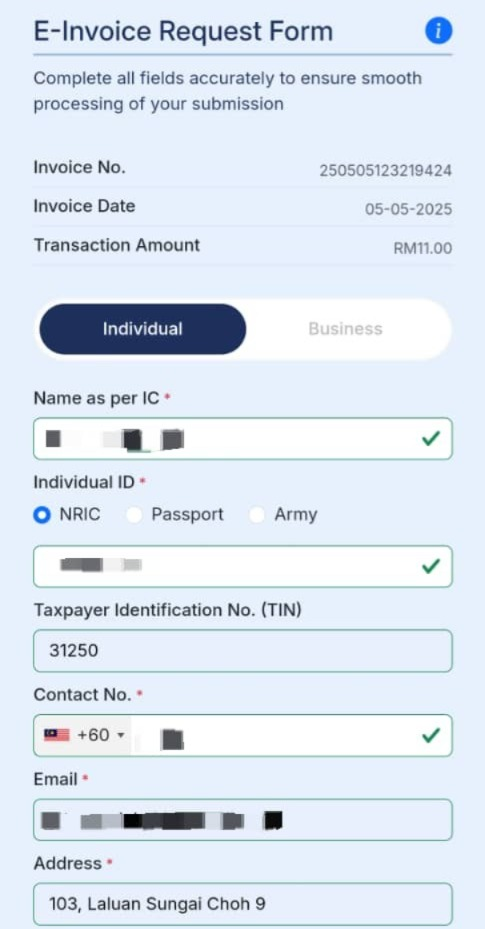Click the Invoice Date 05-05-2025 value

coord(409,209)
